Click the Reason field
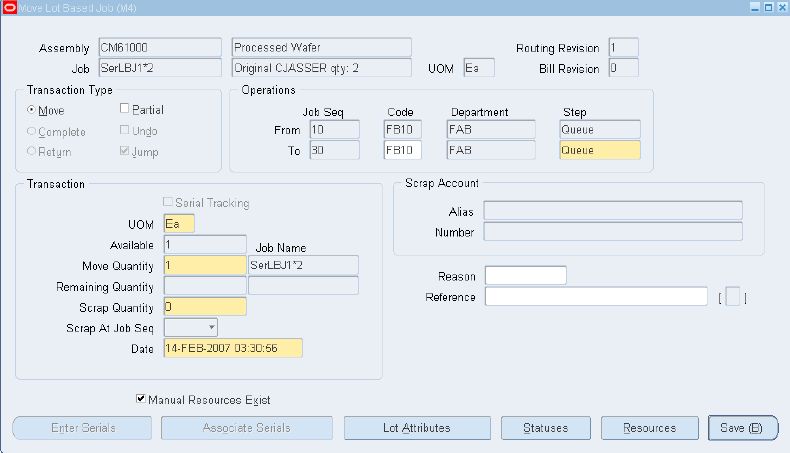790x453 pixels. [x=525, y=276]
